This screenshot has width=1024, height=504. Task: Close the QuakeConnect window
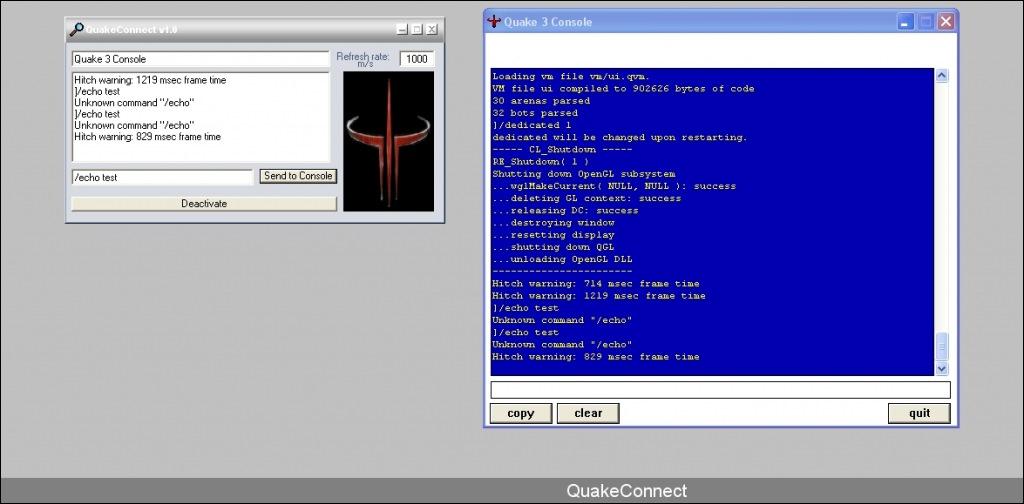point(432,30)
